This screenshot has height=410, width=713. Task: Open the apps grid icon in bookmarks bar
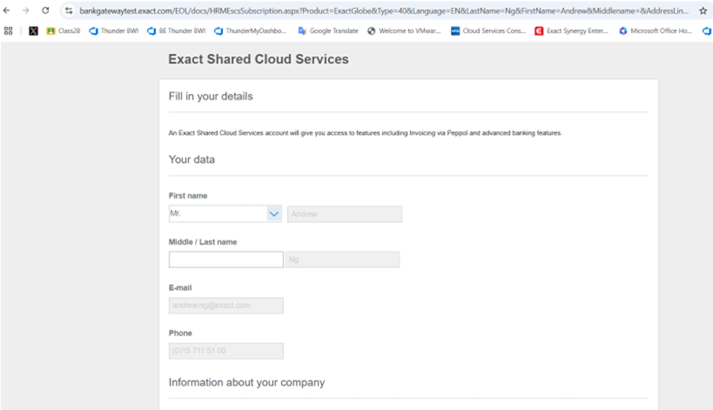pos(9,31)
